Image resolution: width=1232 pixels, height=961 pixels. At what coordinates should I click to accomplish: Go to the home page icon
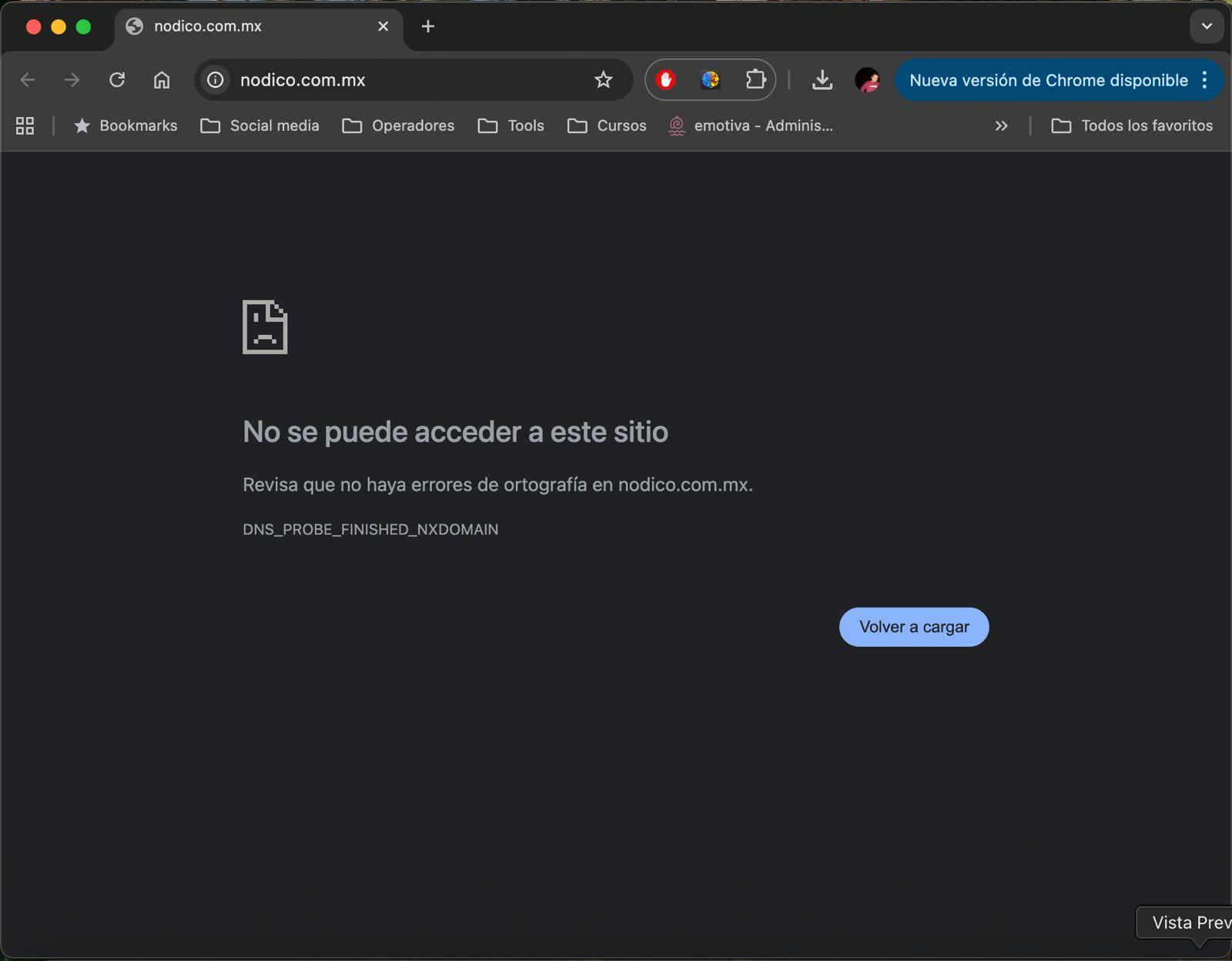click(162, 80)
